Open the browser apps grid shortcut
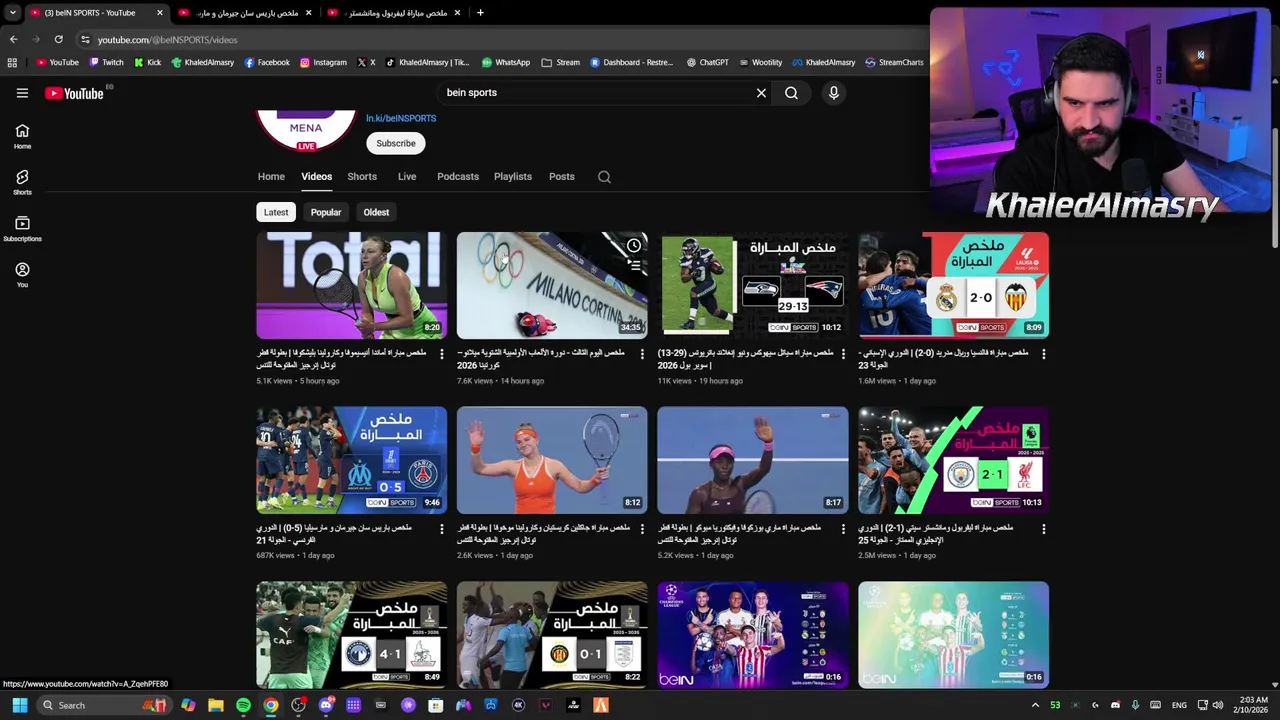Image resolution: width=1280 pixels, height=720 pixels. (12, 62)
